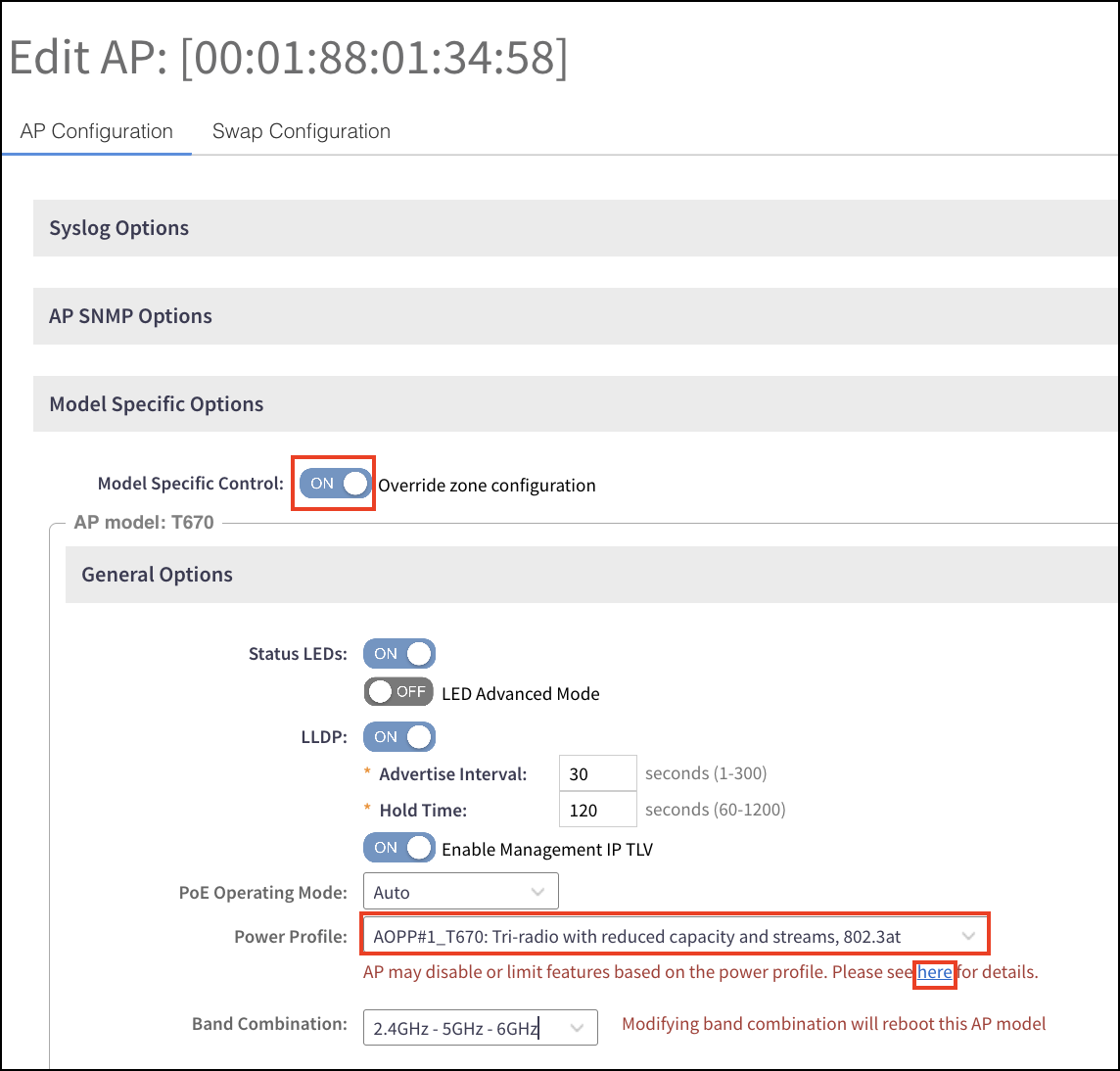Collapse the Model Specific Options section
This screenshot has height=1071, width=1120.
(575, 403)
